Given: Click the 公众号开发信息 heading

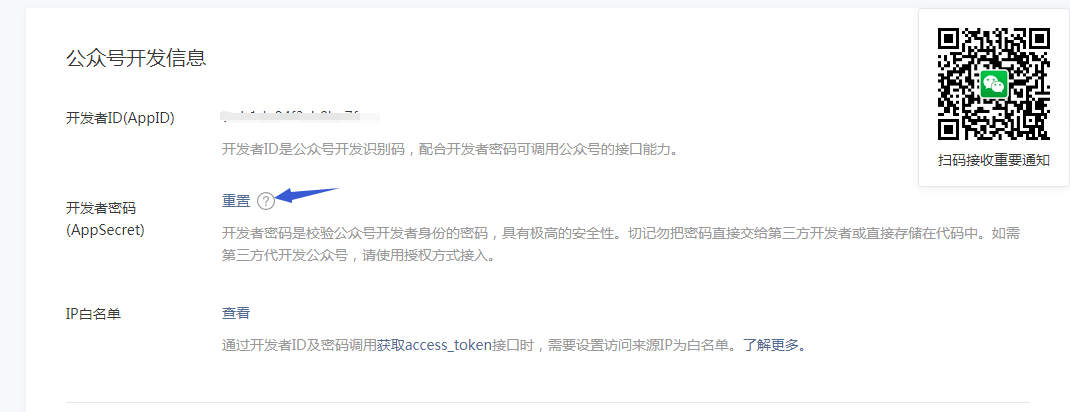Looking at the screenshot, I should coord(136,58).
